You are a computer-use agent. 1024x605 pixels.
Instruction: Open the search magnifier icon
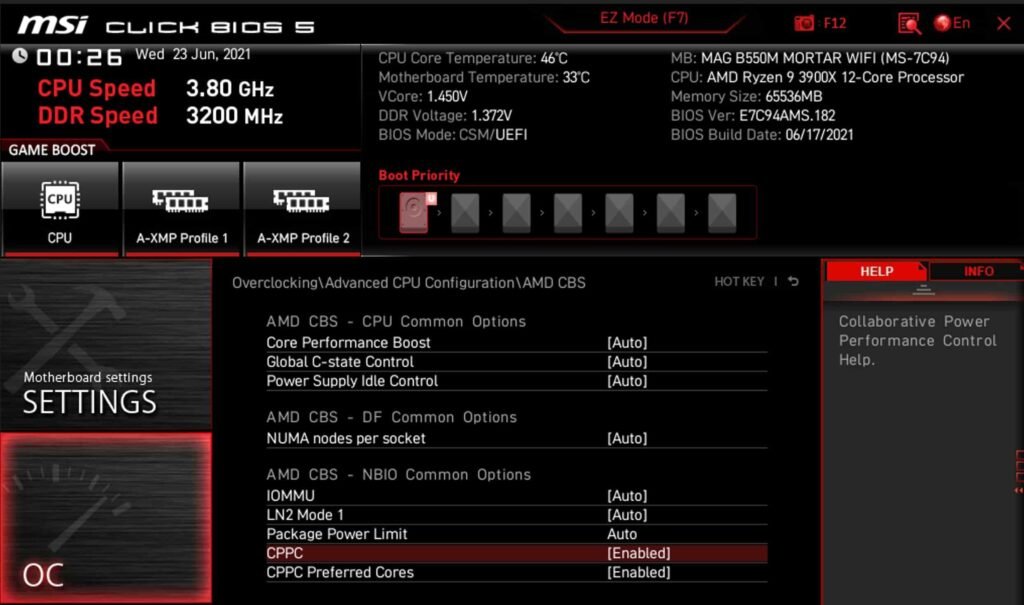pyautogui.click(x=908, y=22)
